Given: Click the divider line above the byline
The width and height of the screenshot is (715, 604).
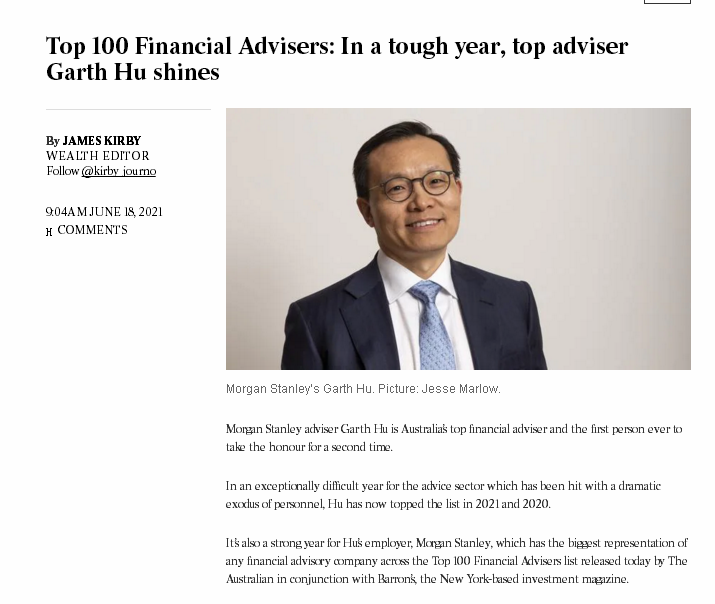Looking at the screenshot, I should (x=128, y=109).
